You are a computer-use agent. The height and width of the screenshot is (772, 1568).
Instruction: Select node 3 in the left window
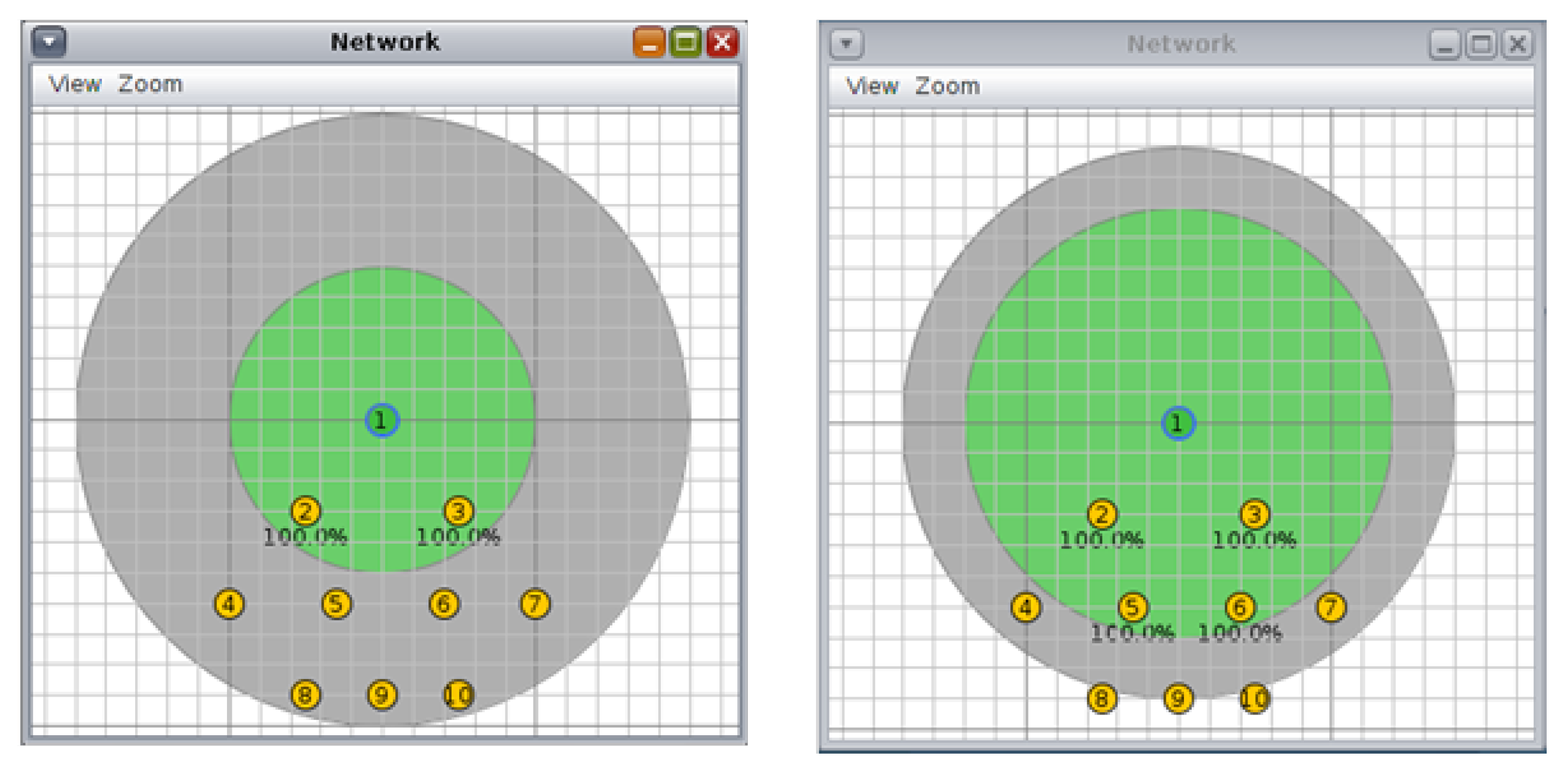pos(458,512)
